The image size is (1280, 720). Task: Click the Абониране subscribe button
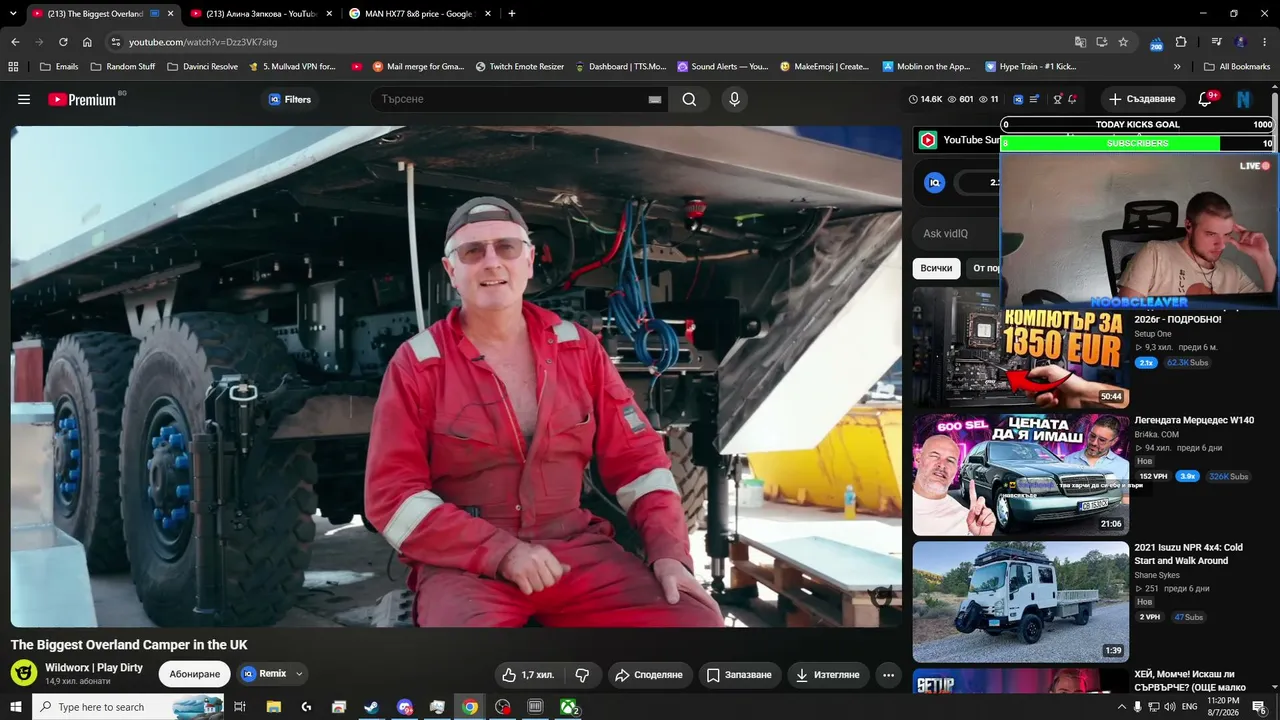pyautogui.click(x=195, y=674)
